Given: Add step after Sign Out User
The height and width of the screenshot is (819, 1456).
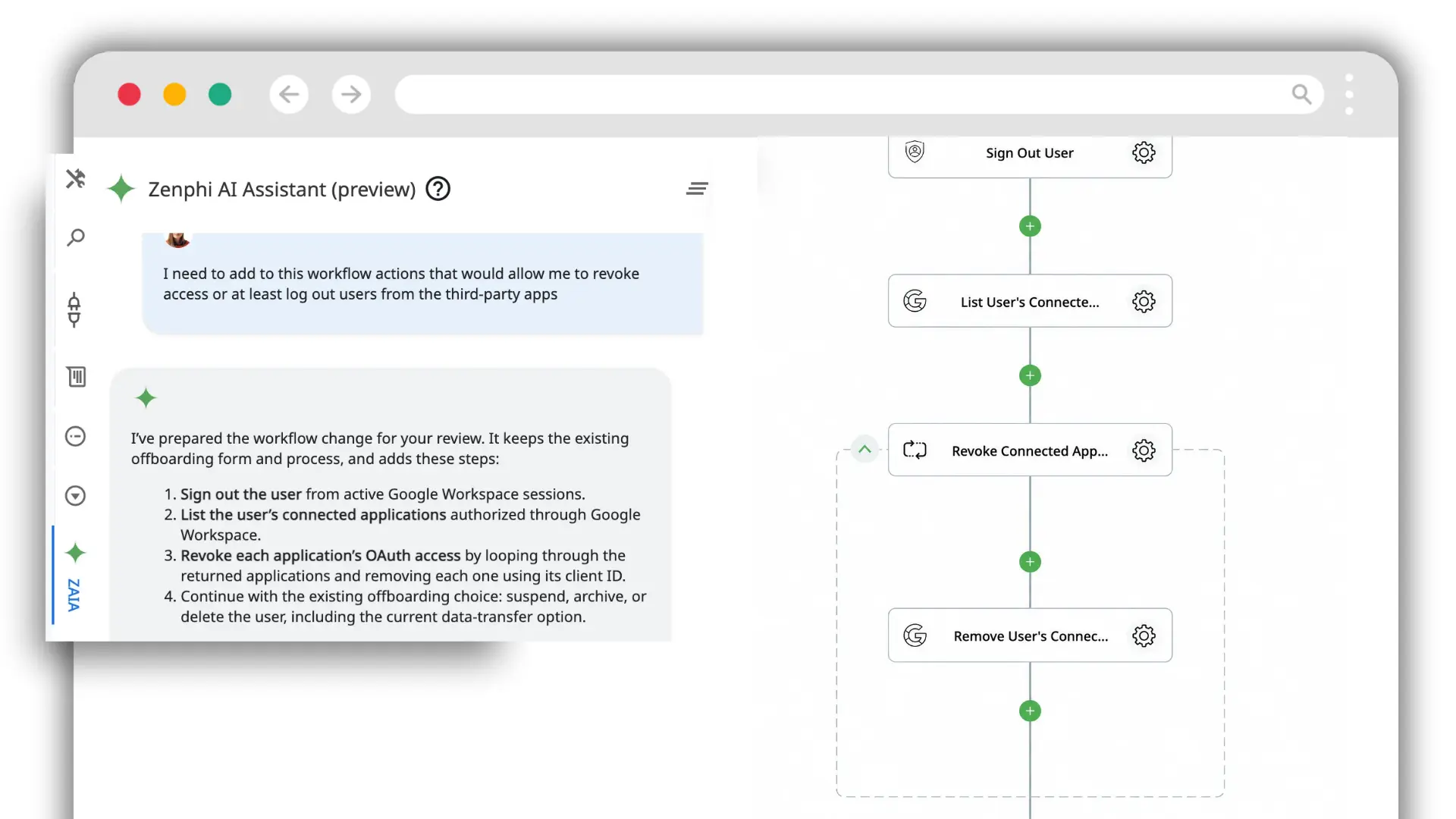Looking at the screenshot, I should point(1030,226).
